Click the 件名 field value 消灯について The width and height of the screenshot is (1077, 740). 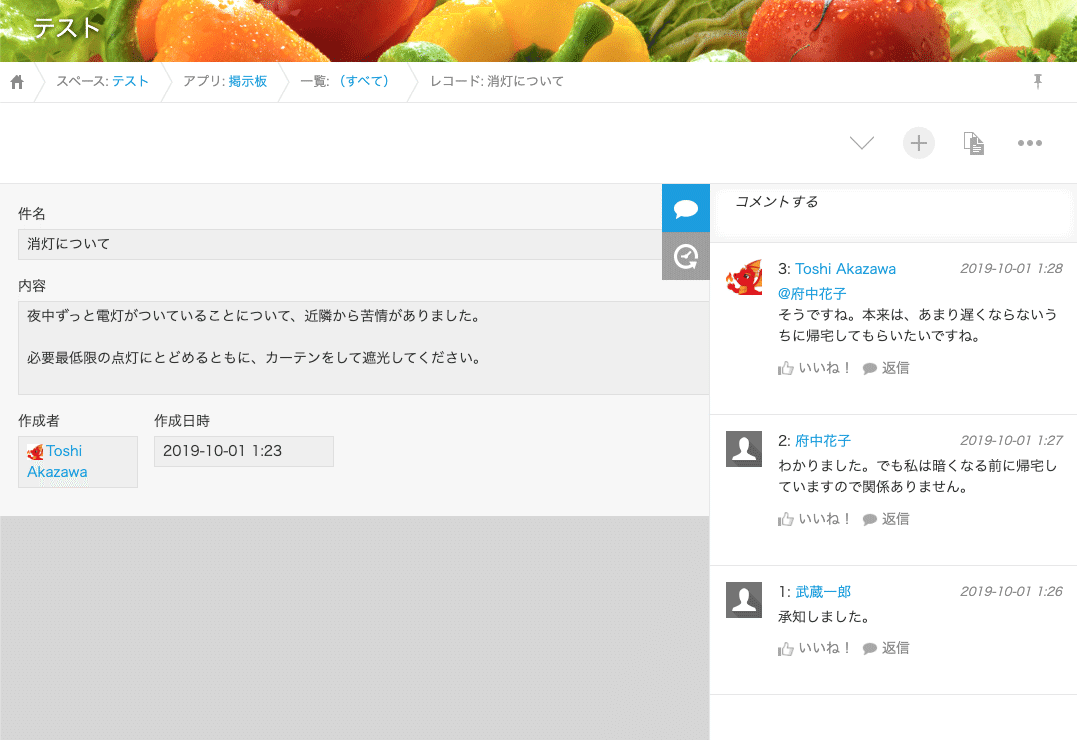tap(340, 244)
